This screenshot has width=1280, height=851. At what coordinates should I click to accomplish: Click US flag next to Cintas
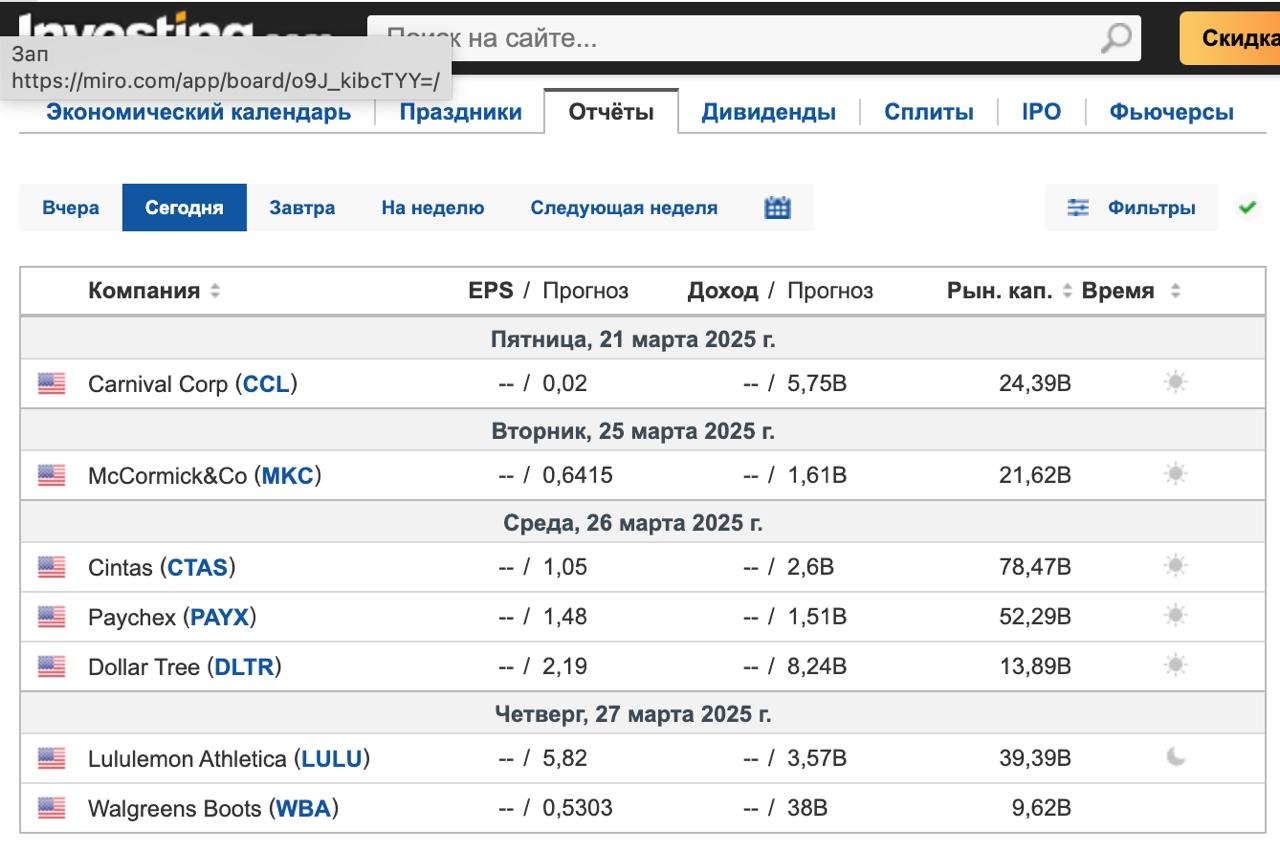click(x=52, y=567)
